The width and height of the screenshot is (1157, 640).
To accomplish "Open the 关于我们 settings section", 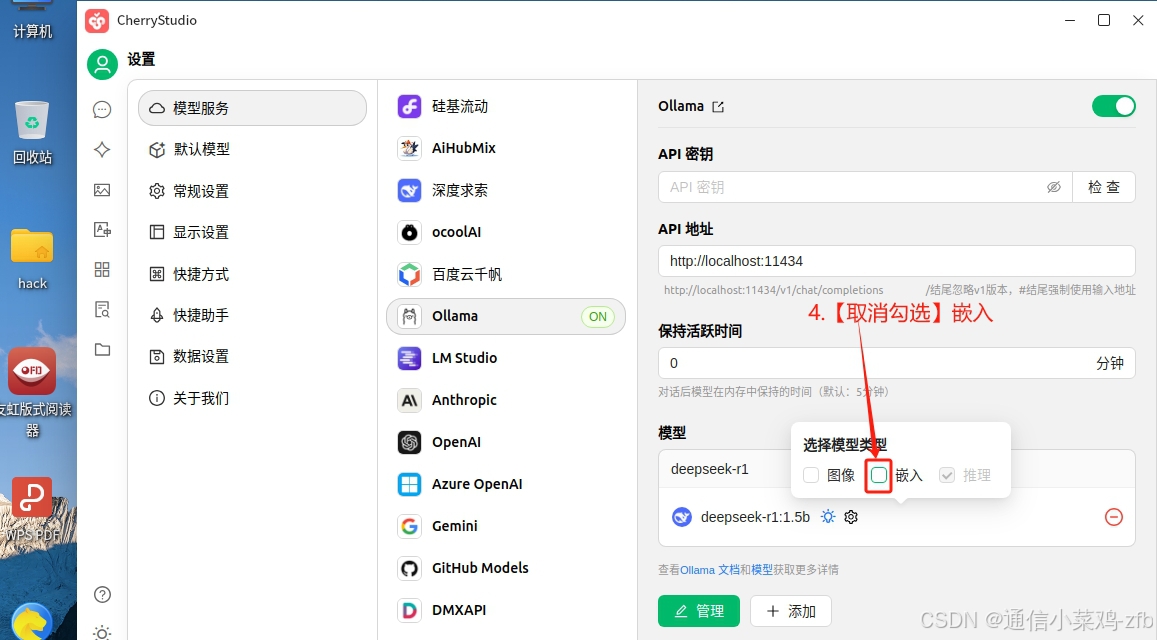I will click(252, 399).
